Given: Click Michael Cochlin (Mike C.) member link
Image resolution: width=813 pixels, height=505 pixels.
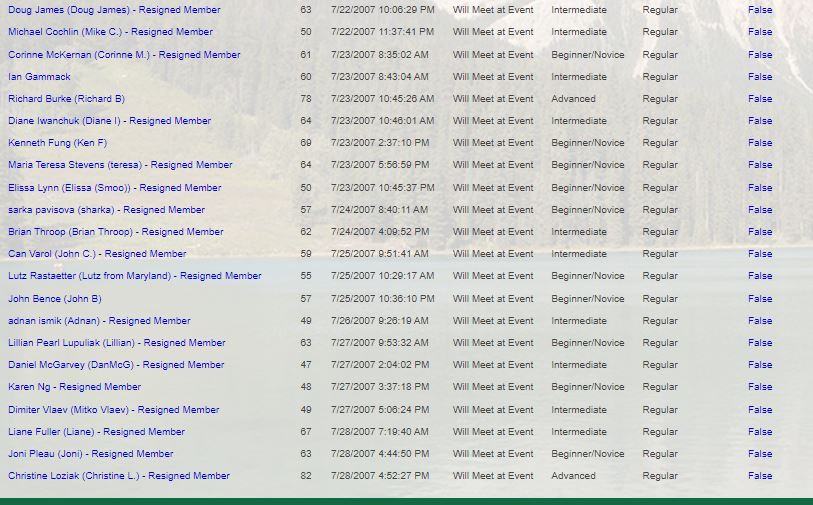Looking at the screenshot, I should 110,32.
